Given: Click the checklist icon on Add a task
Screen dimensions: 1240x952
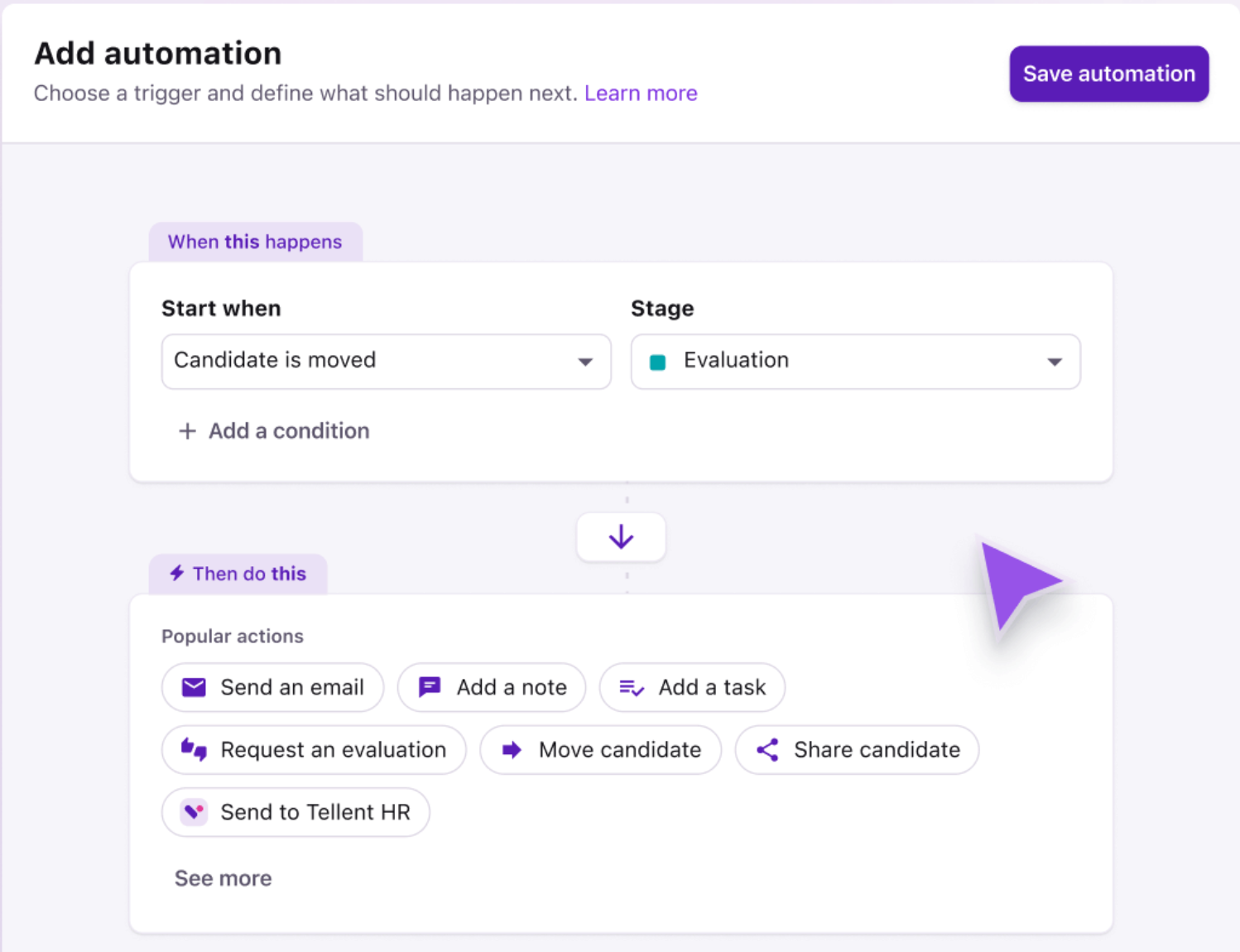Looking at the screenshot, I should pos(632,688).
